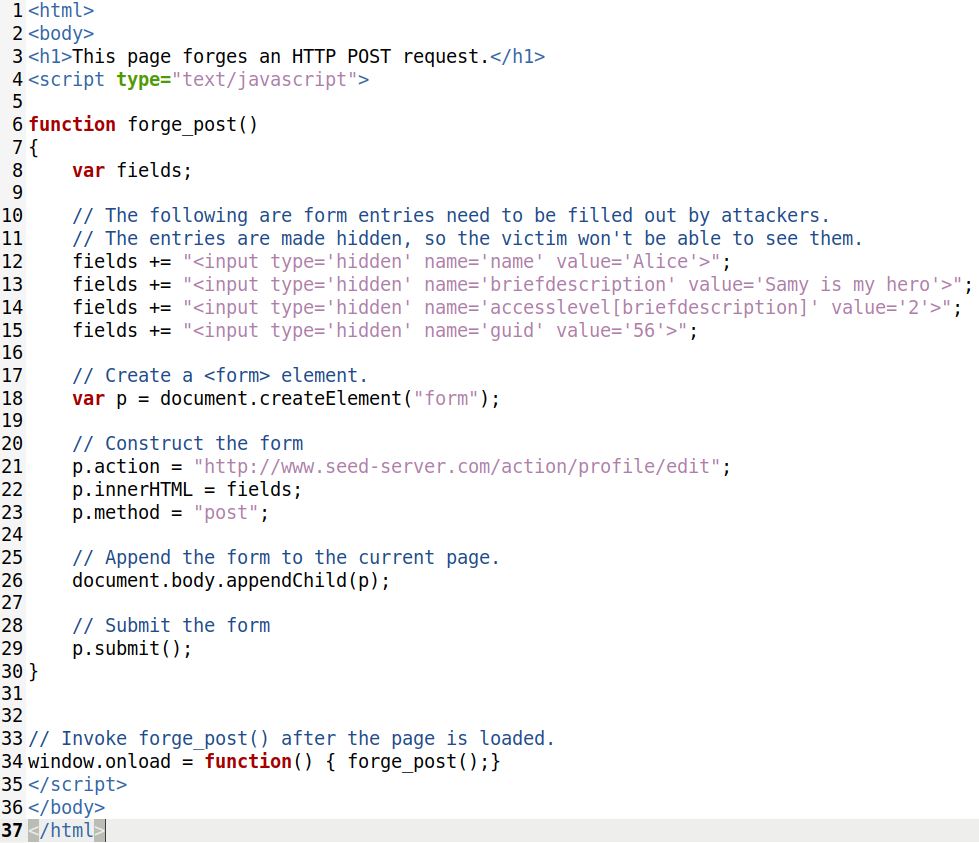
Task: Click the opening <html> tag on line 1
Action: [x=61, y=11]
